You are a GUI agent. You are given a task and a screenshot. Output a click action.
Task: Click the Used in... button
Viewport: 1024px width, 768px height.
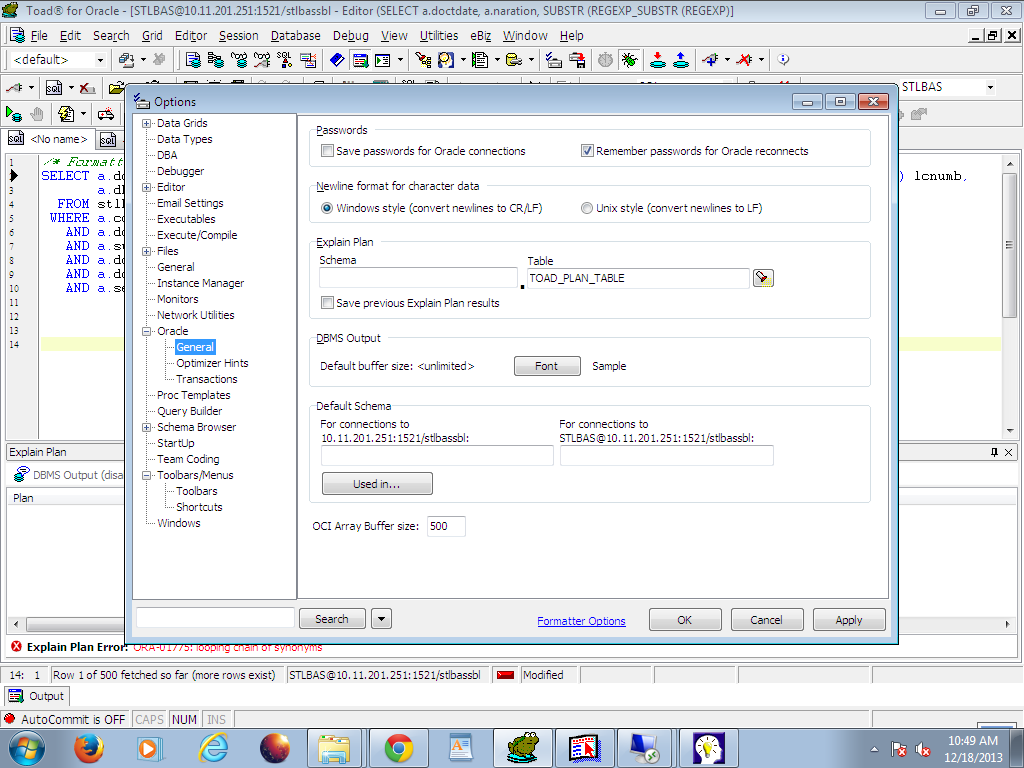point(377,484)
